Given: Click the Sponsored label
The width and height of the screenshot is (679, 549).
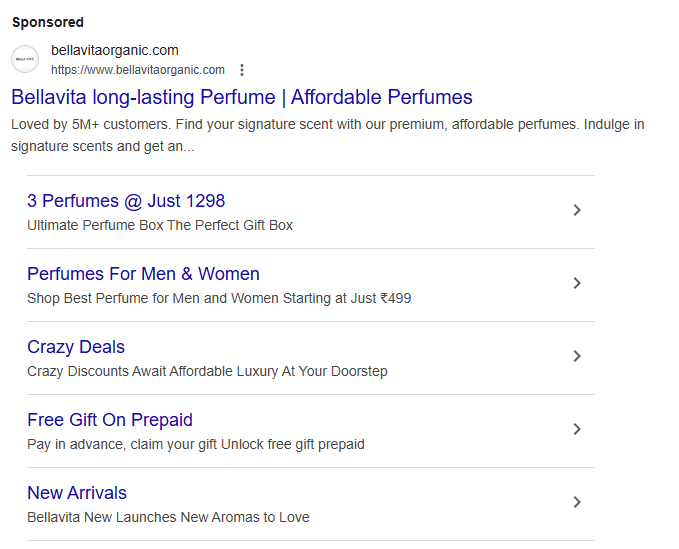Looking at the screenshot, I should pos(48,22).
